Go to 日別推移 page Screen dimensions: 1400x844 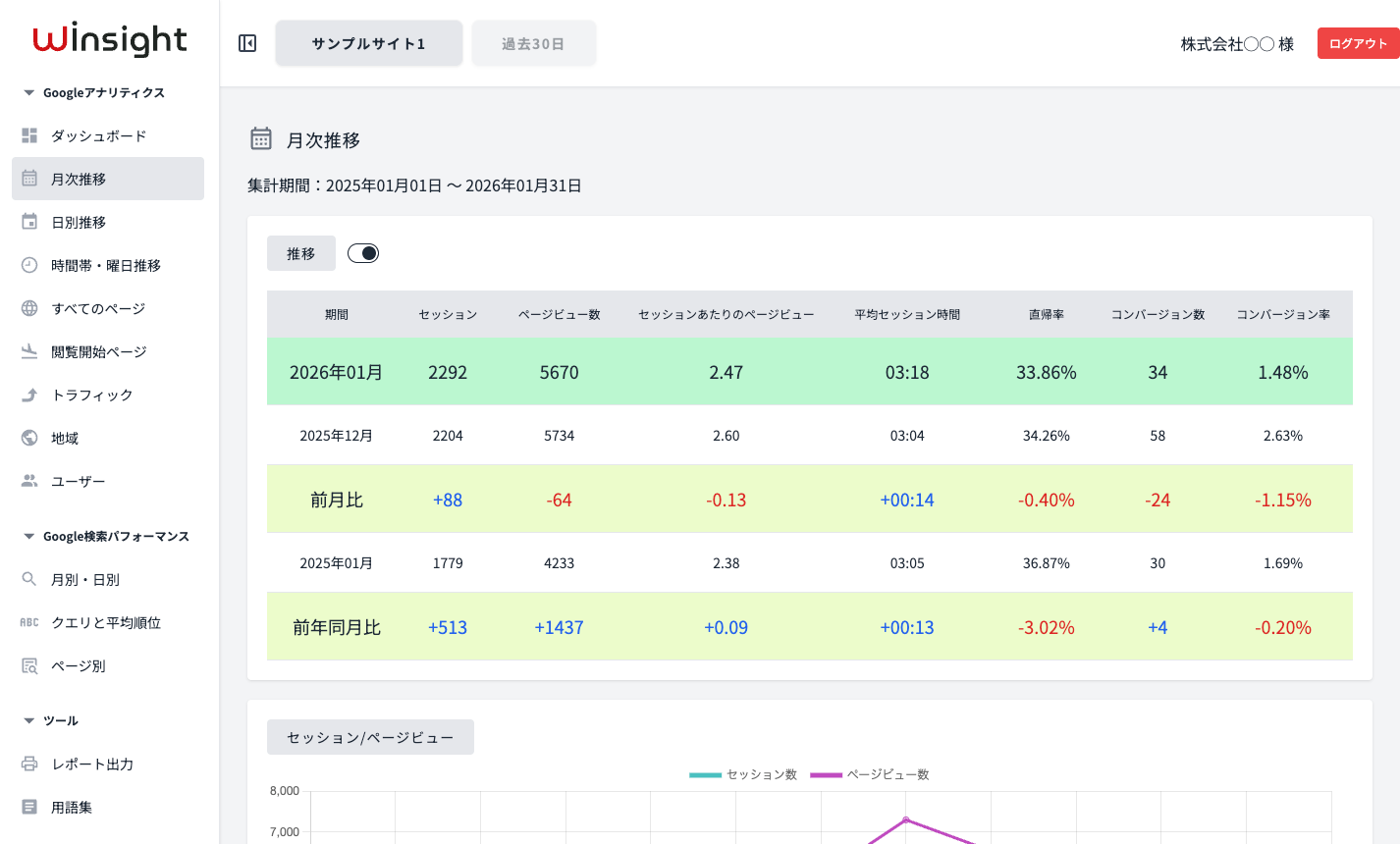(108, 222)
